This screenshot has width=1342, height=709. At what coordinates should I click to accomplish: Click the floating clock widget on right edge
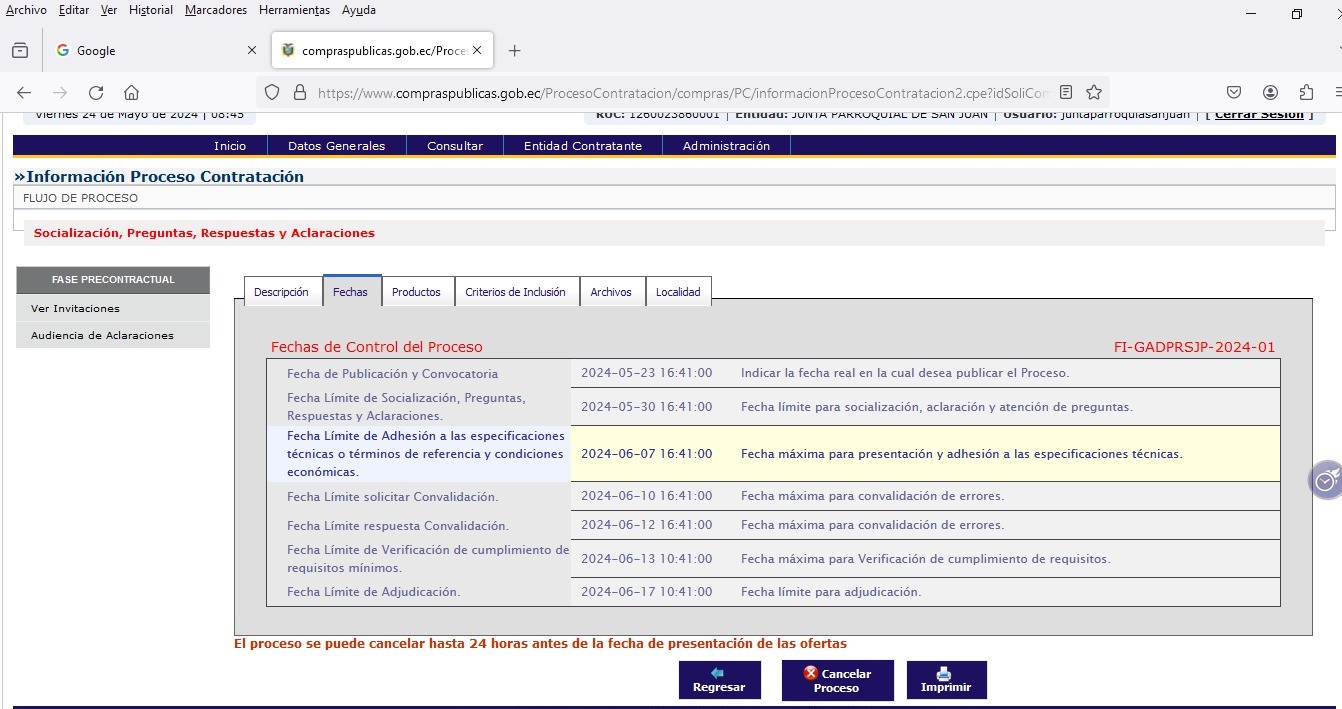point(1326,481)
